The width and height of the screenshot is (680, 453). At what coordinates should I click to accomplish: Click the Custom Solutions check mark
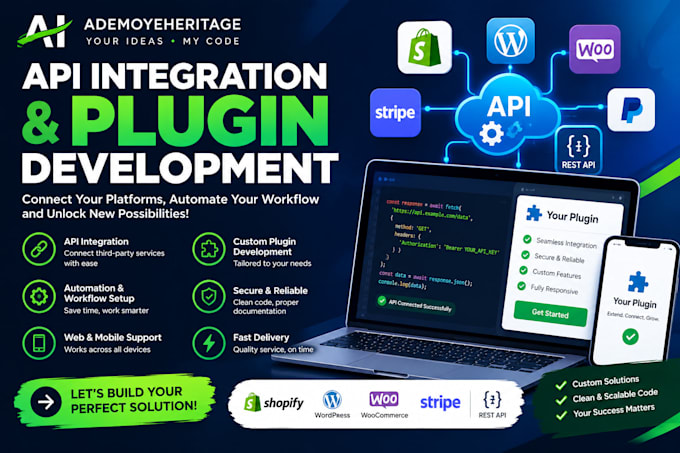coord(561,385)
